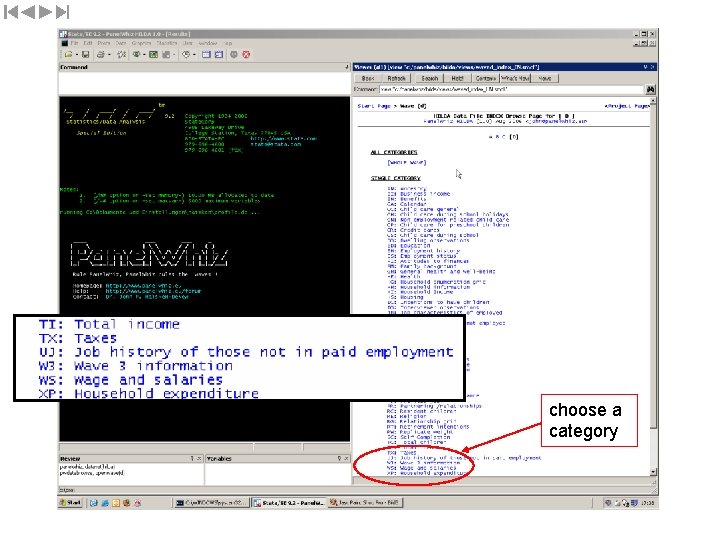Viewport: 720px width, 540px height.
Task: Select 'pwdatabrowse, openwave(d)' in the Review panel
Action: (92, 473)
